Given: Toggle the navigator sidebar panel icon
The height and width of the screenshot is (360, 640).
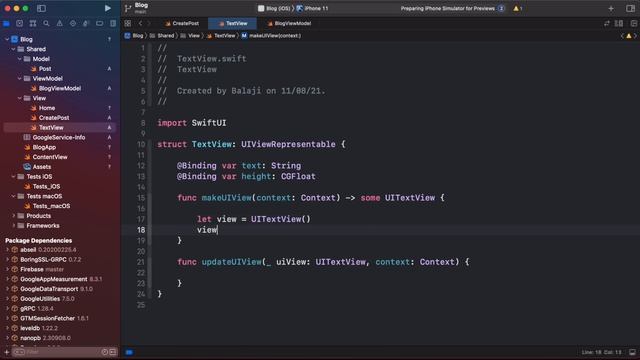Looking at the screenshot, I should tap(41, 8).
